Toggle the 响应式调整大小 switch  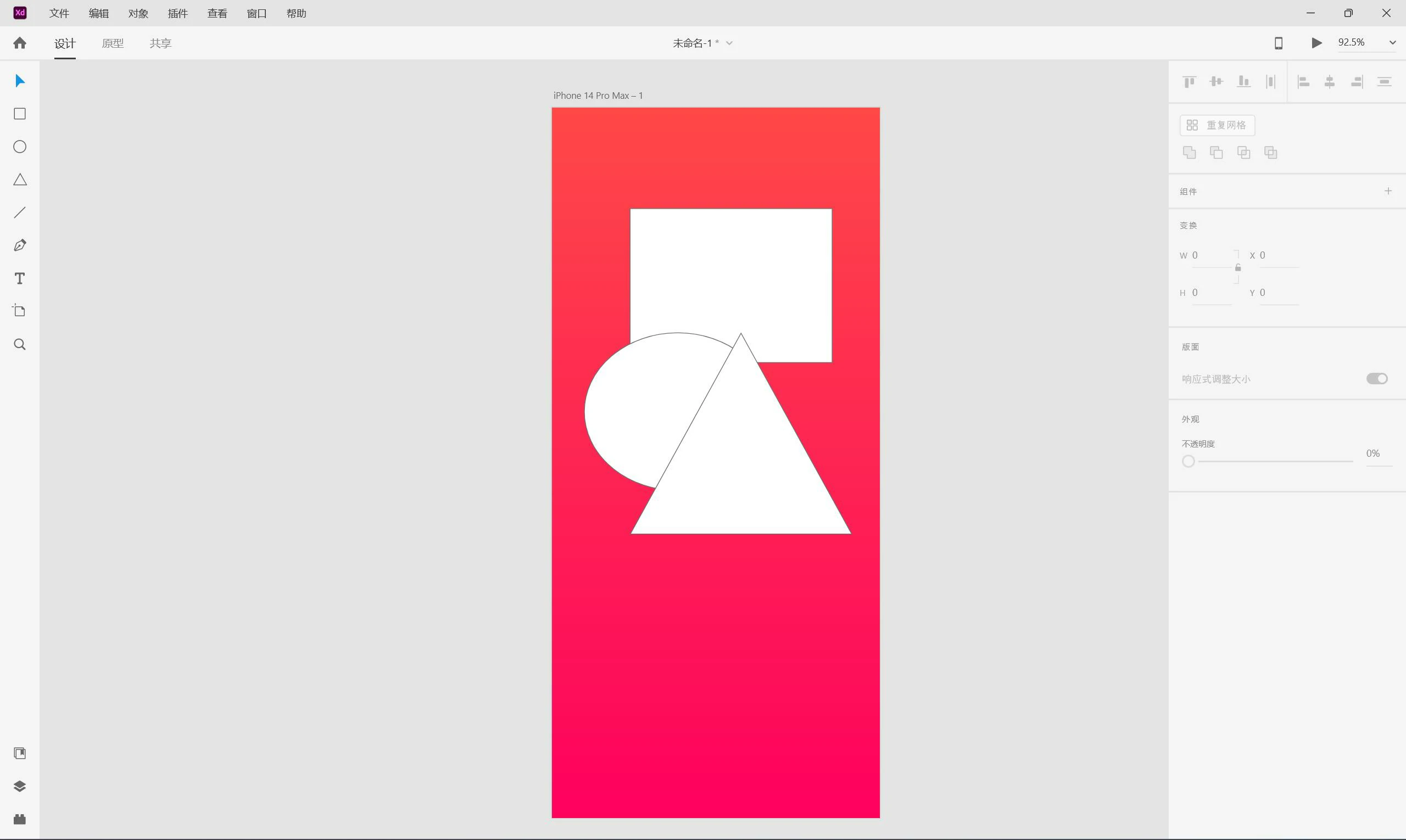pos(1377,378)
